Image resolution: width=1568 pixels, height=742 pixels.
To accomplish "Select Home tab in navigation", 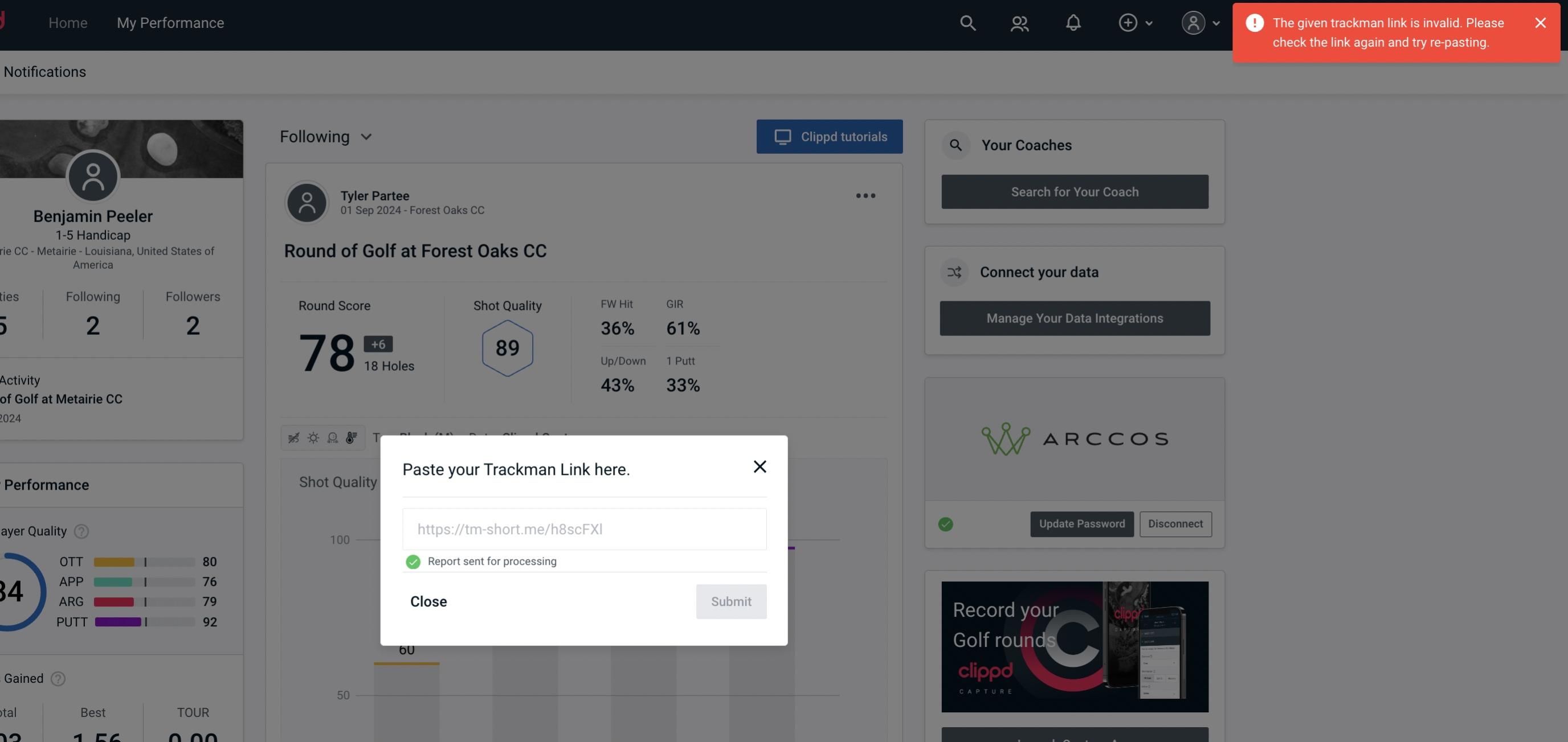I will click(68, 22).
